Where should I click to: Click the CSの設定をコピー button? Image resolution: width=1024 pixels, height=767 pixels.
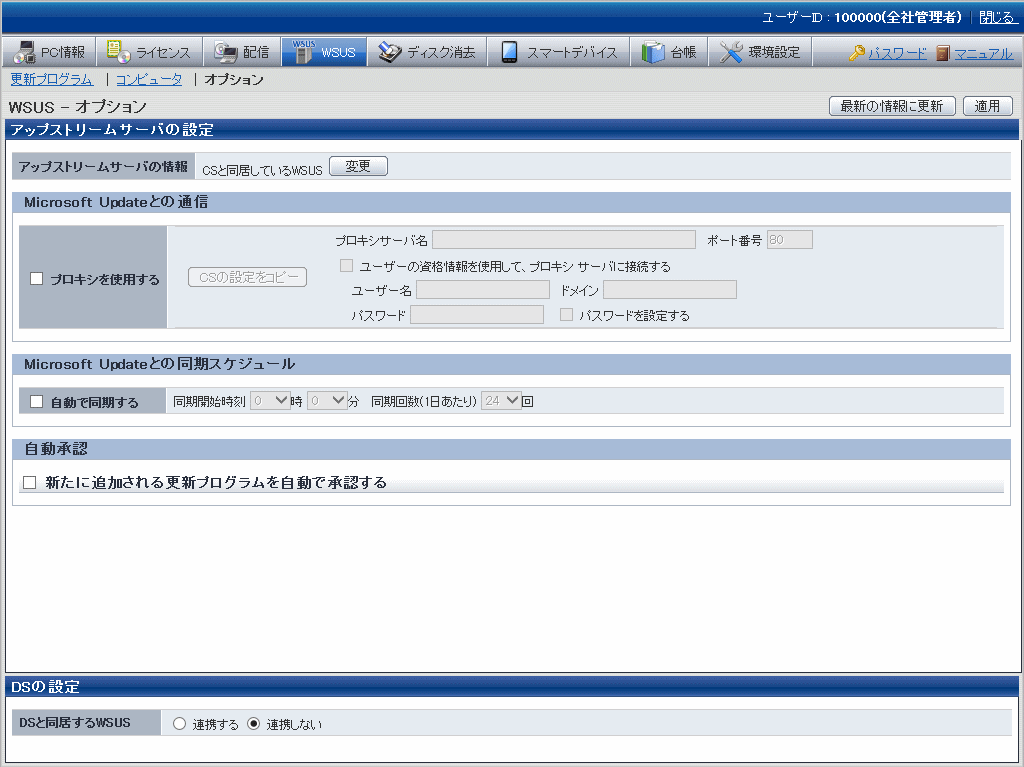click(x=248, y=277)
